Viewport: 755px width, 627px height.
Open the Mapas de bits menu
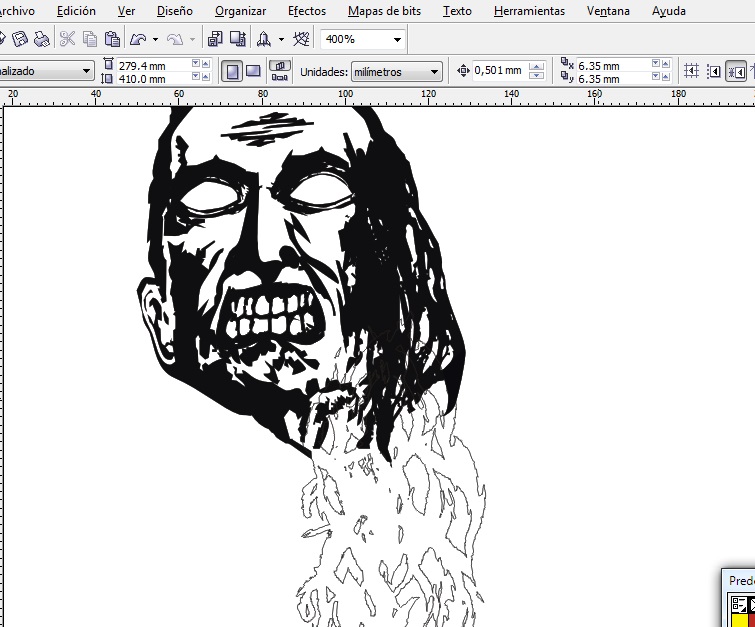point(384,11)
